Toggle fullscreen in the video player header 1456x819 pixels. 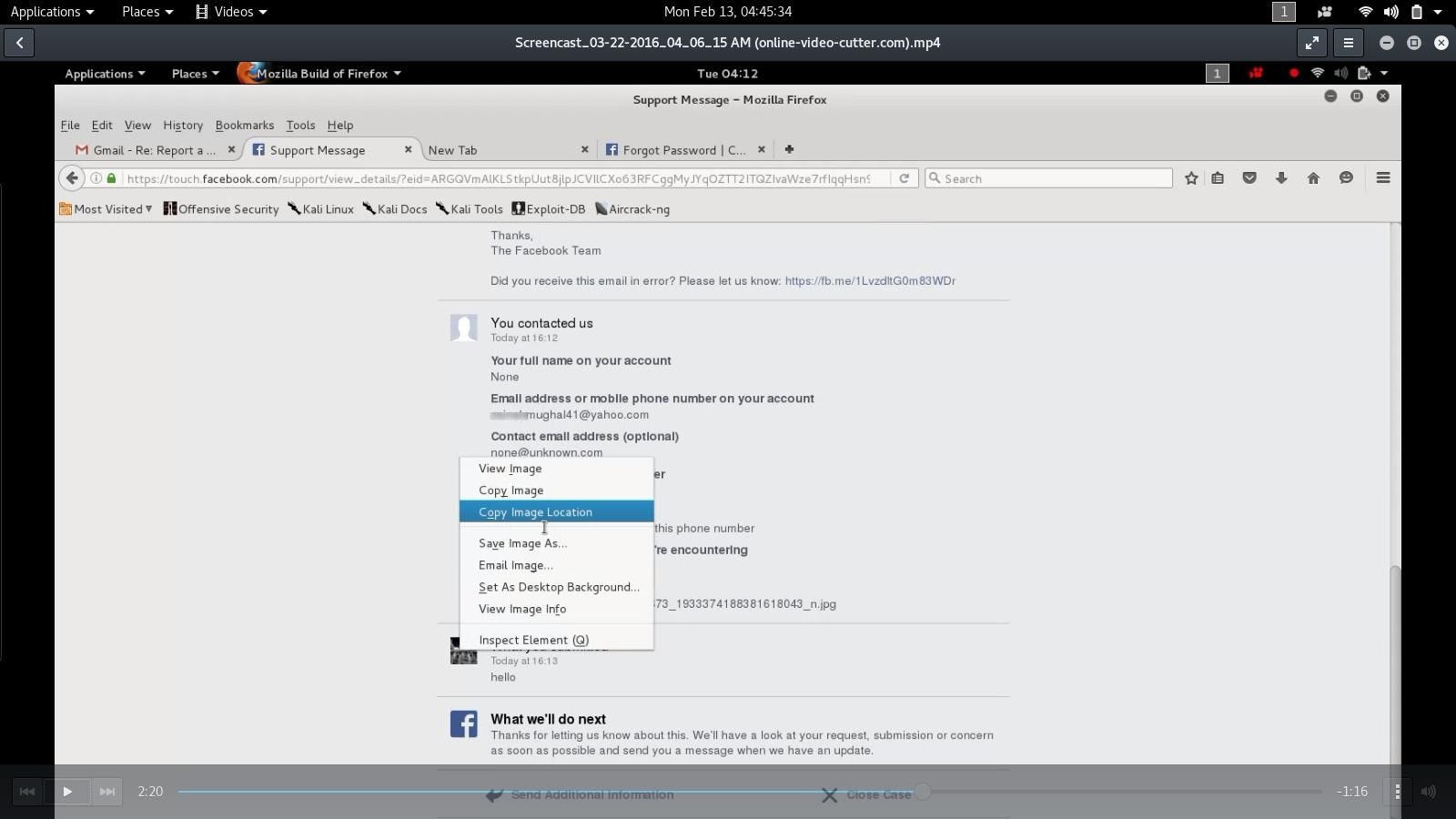tap(1311, 43)
